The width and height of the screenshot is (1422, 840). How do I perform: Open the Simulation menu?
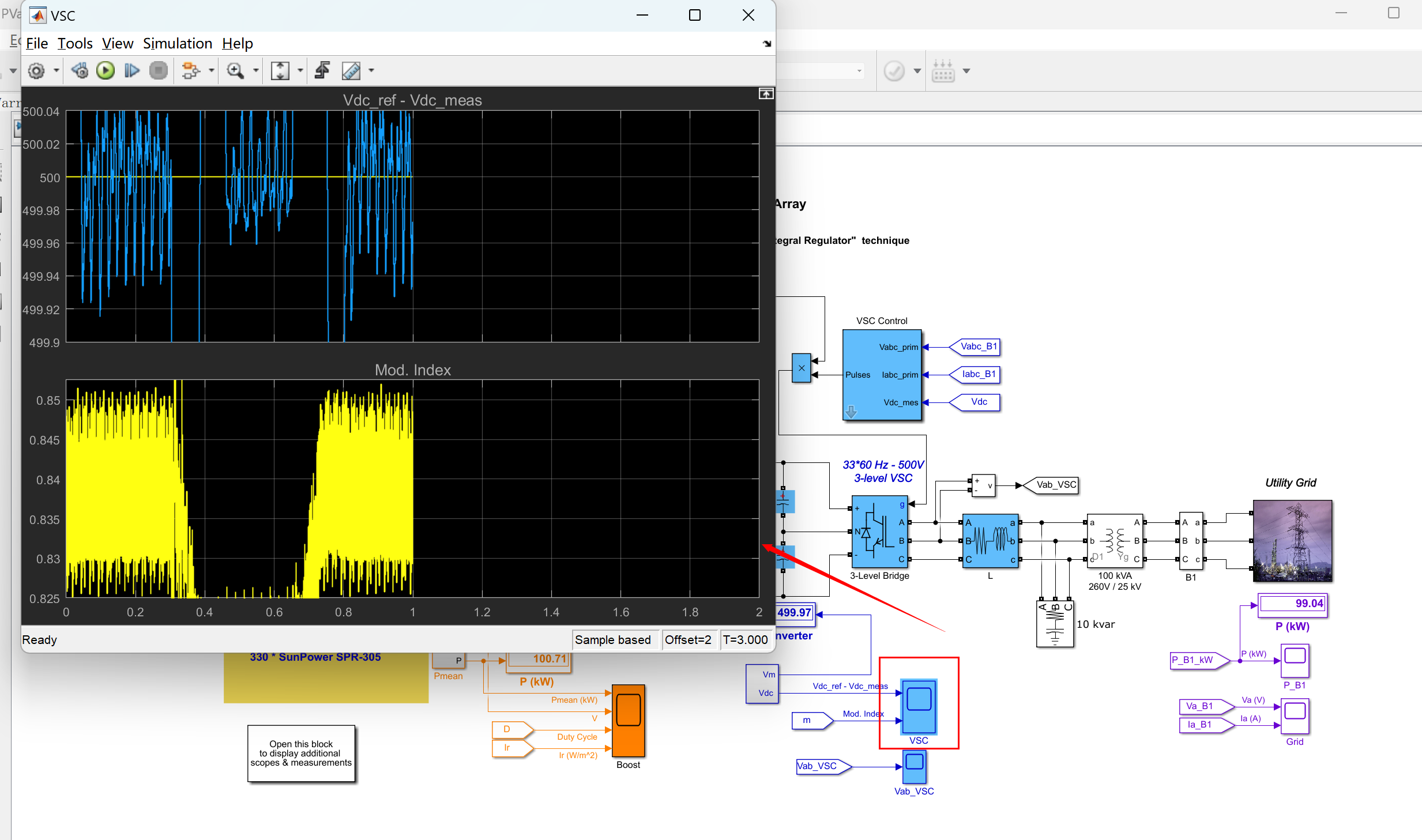(x=178, y=44)
